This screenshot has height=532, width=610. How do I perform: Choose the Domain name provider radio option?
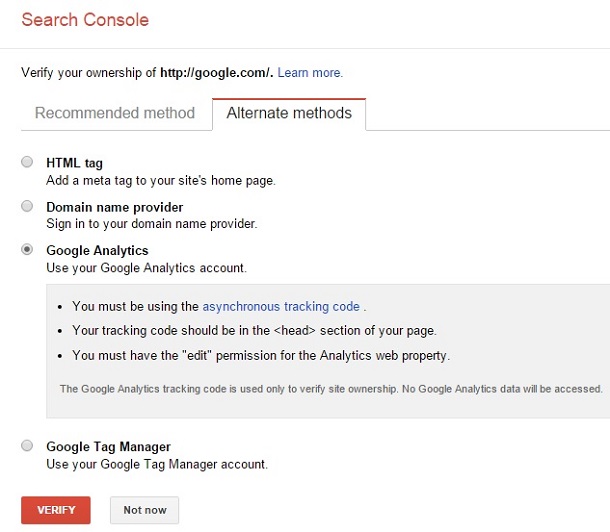(x=27, y=206)
